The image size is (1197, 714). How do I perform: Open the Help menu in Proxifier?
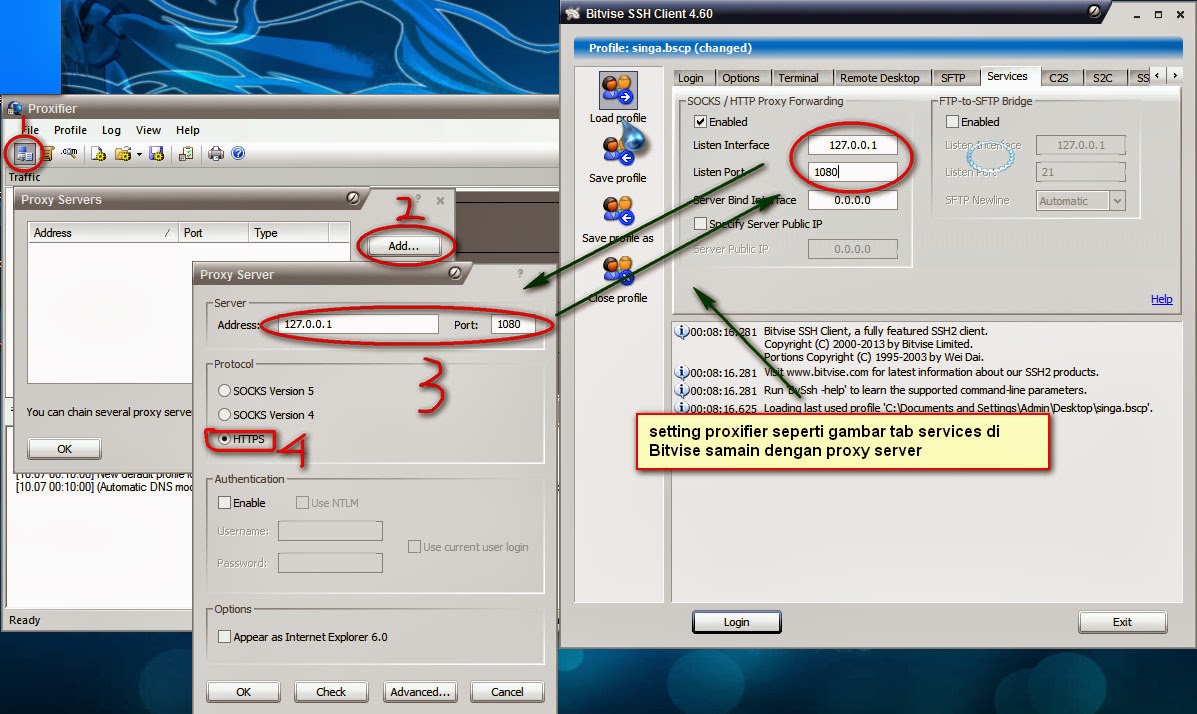188,130
